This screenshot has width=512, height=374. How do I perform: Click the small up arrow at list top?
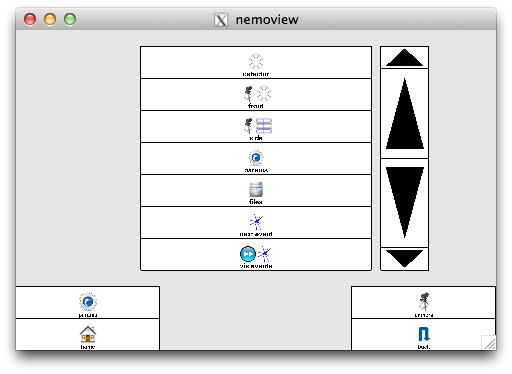pyautogui.click(x=404, y=58)
